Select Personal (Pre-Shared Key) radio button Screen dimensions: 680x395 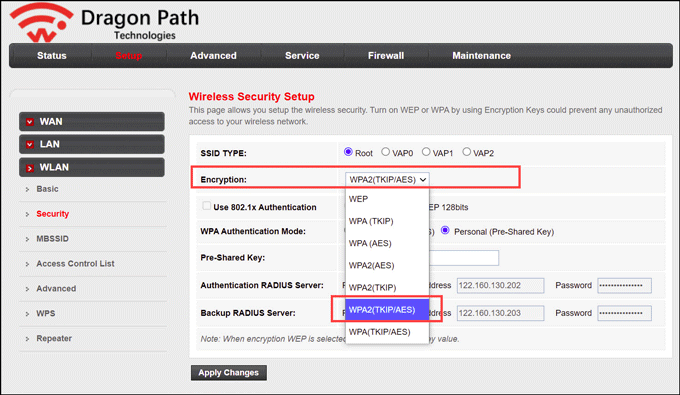445,231
